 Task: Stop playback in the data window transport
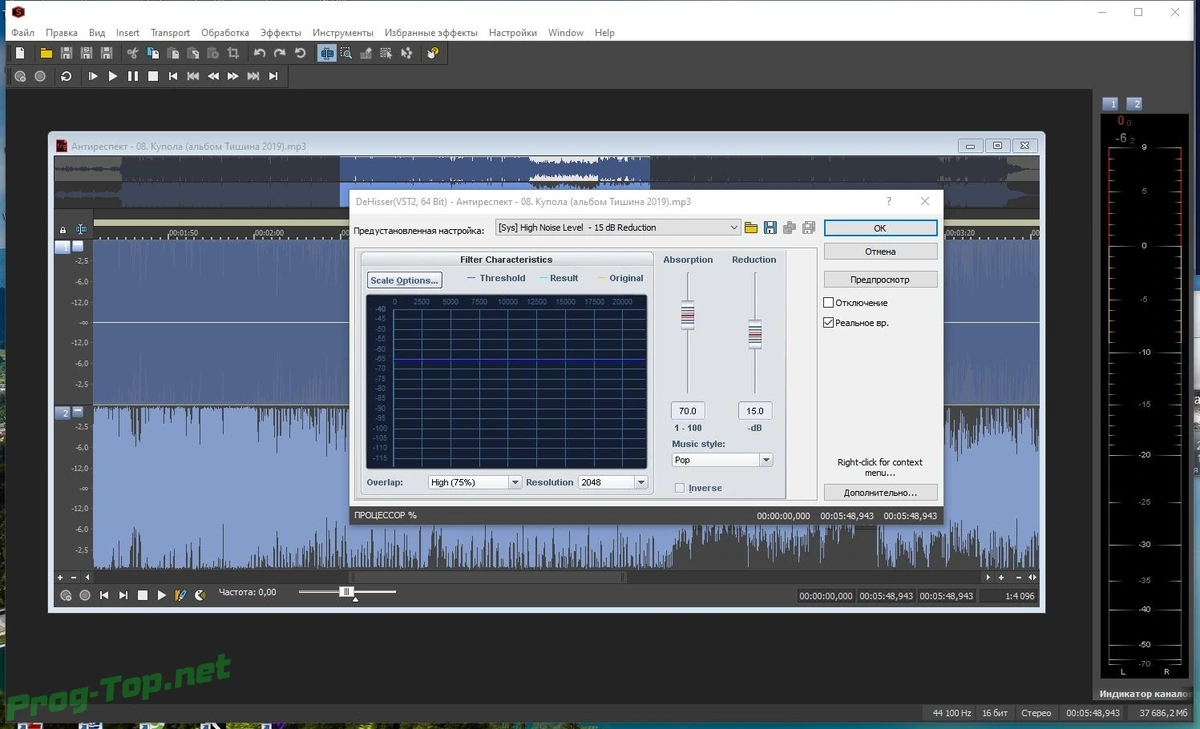(x=143, y=595)
